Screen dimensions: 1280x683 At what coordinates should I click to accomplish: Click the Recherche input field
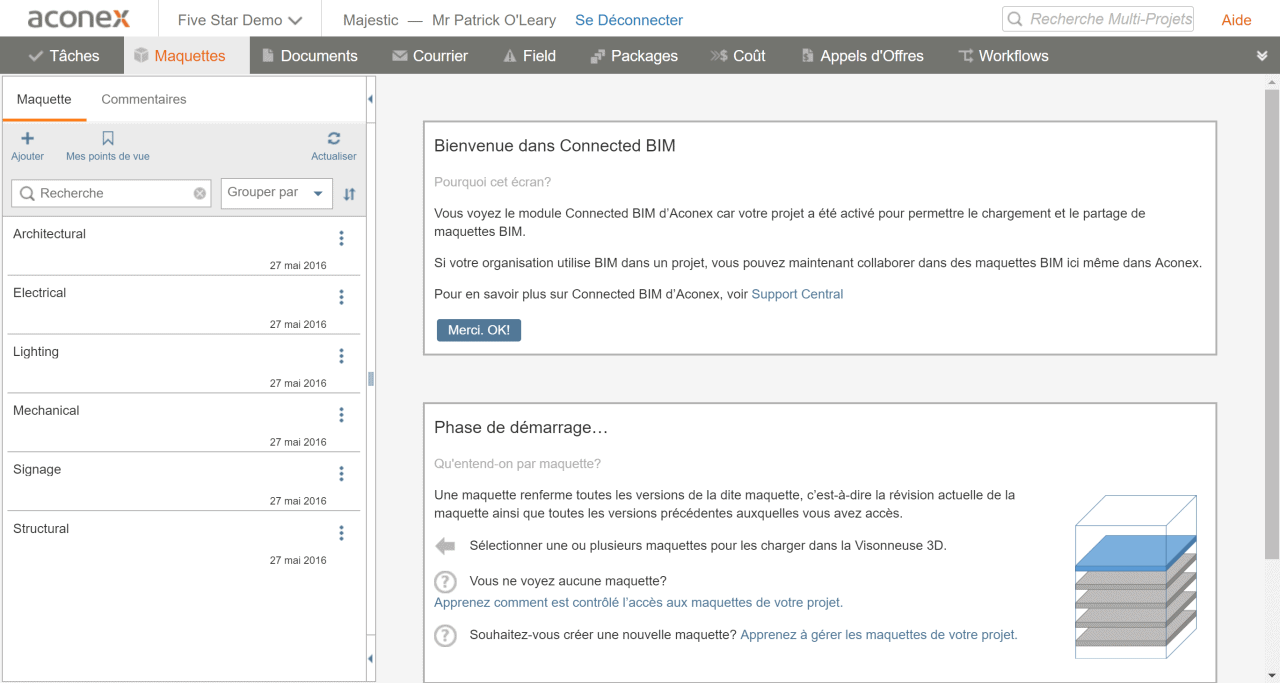tap(110, 193)
